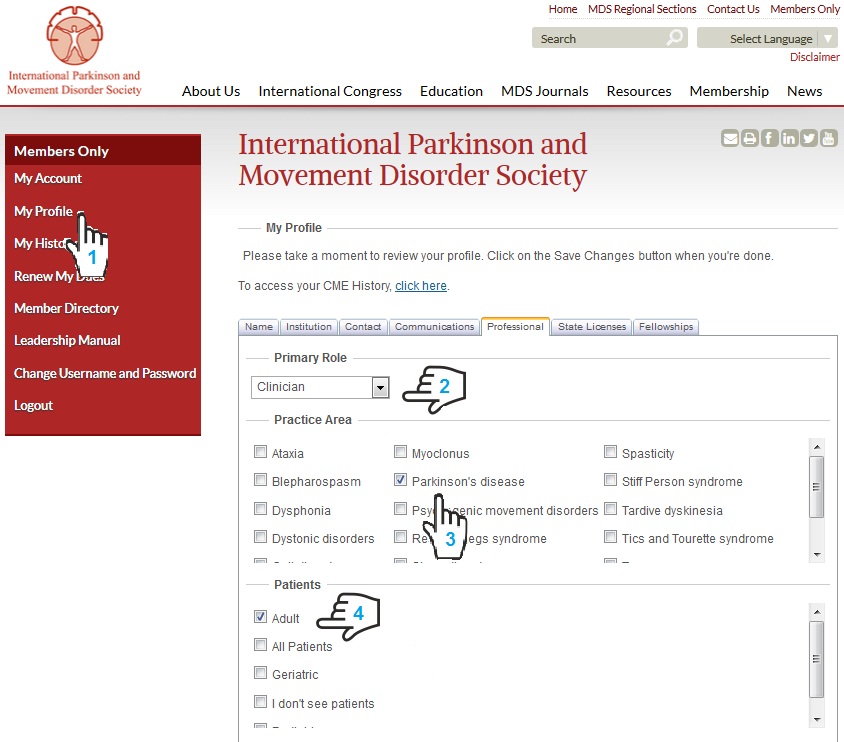
Task: Click the print page icon
Action: pyautogui.click(x=749, y=138)
